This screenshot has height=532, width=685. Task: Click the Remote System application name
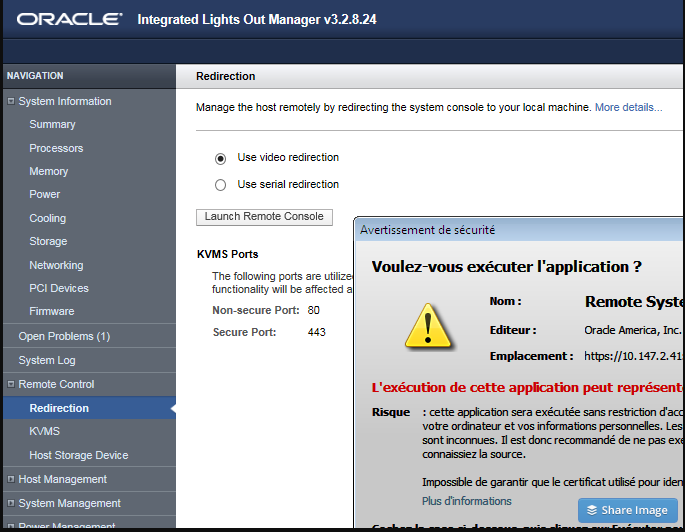point(633,302)
